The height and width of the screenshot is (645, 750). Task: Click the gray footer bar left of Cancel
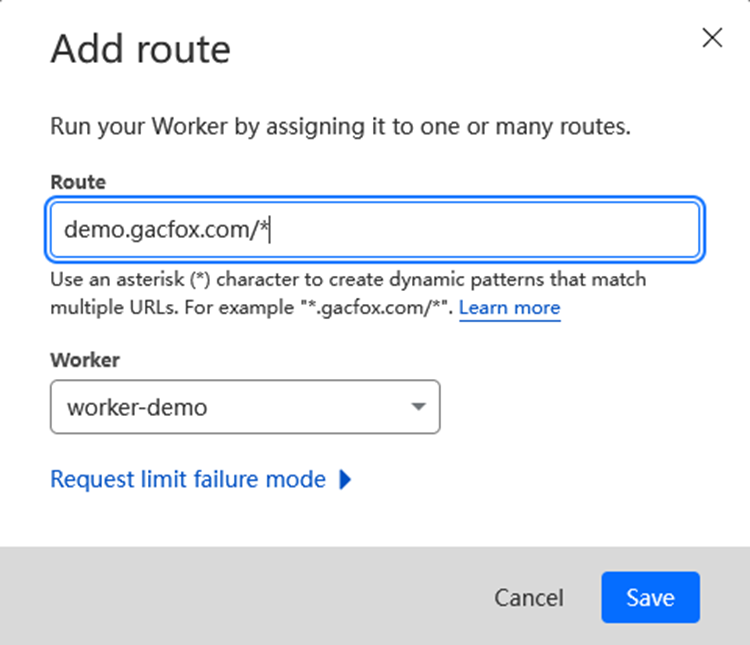coord(250,598)
